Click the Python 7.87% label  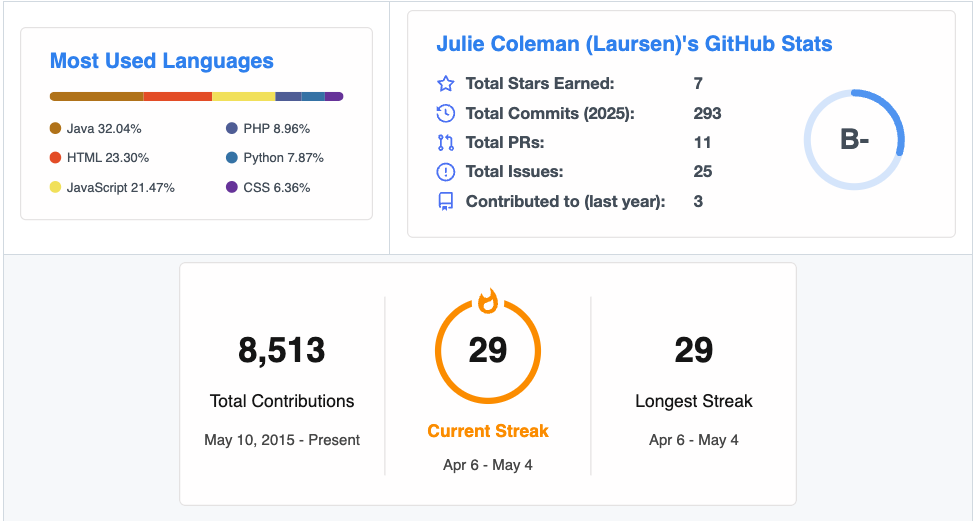284,158
